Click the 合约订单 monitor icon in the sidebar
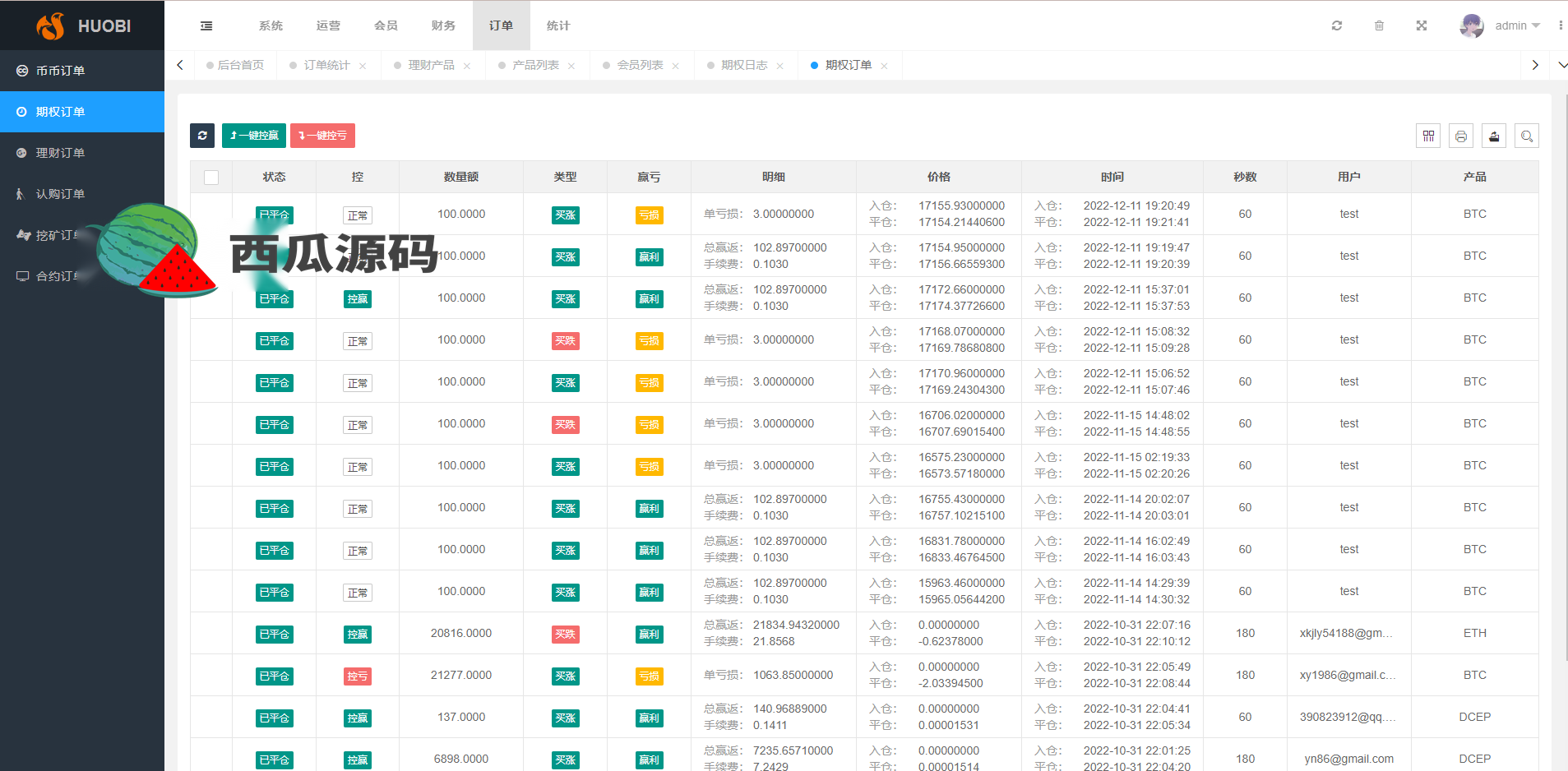 (x=22, y=276)
